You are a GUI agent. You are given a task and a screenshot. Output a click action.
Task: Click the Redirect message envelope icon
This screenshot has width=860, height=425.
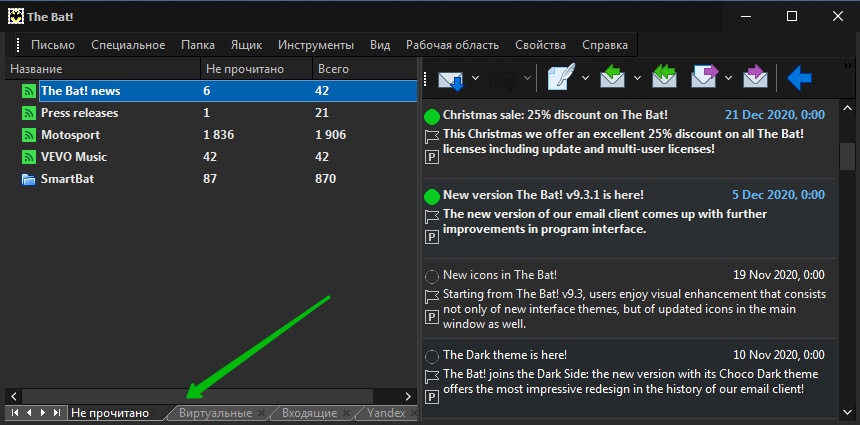[755, 77]
